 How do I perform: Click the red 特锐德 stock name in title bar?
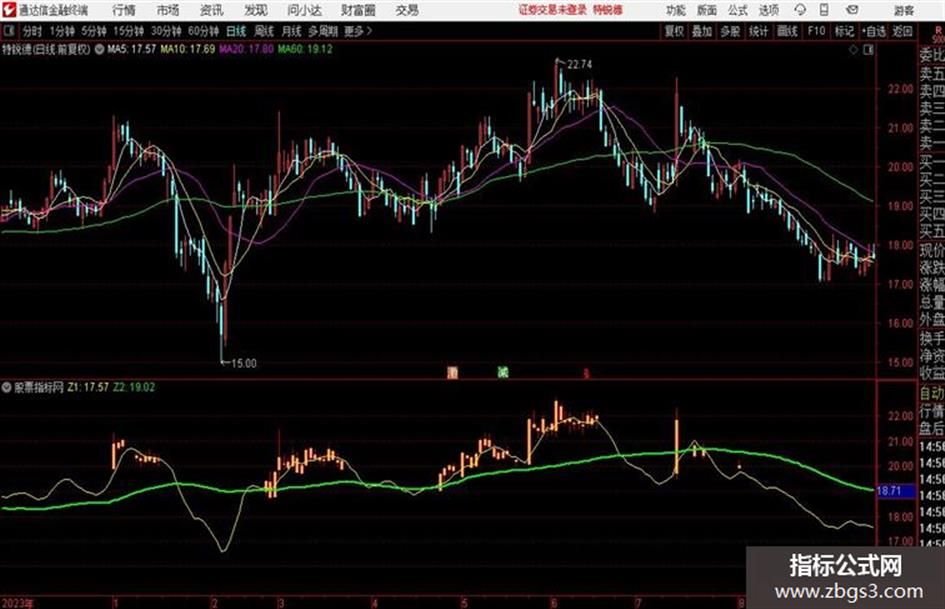point(608,10)
